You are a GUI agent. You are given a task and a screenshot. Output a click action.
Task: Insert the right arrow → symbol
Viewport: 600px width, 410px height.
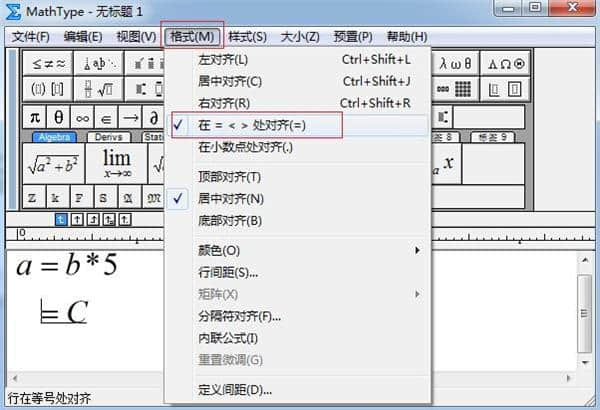(x=130, y=117)
